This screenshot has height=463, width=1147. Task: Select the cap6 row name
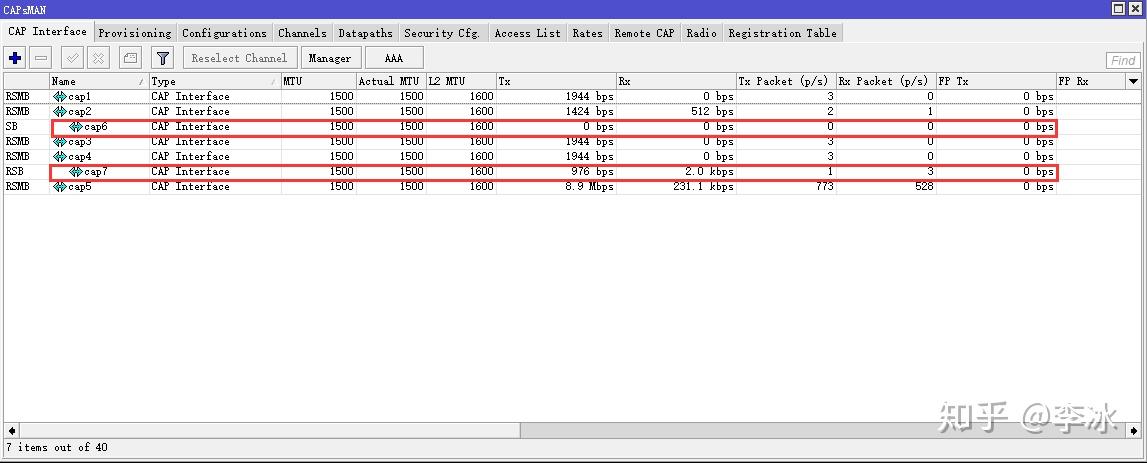pyautogui.click(x=96, y=127)
